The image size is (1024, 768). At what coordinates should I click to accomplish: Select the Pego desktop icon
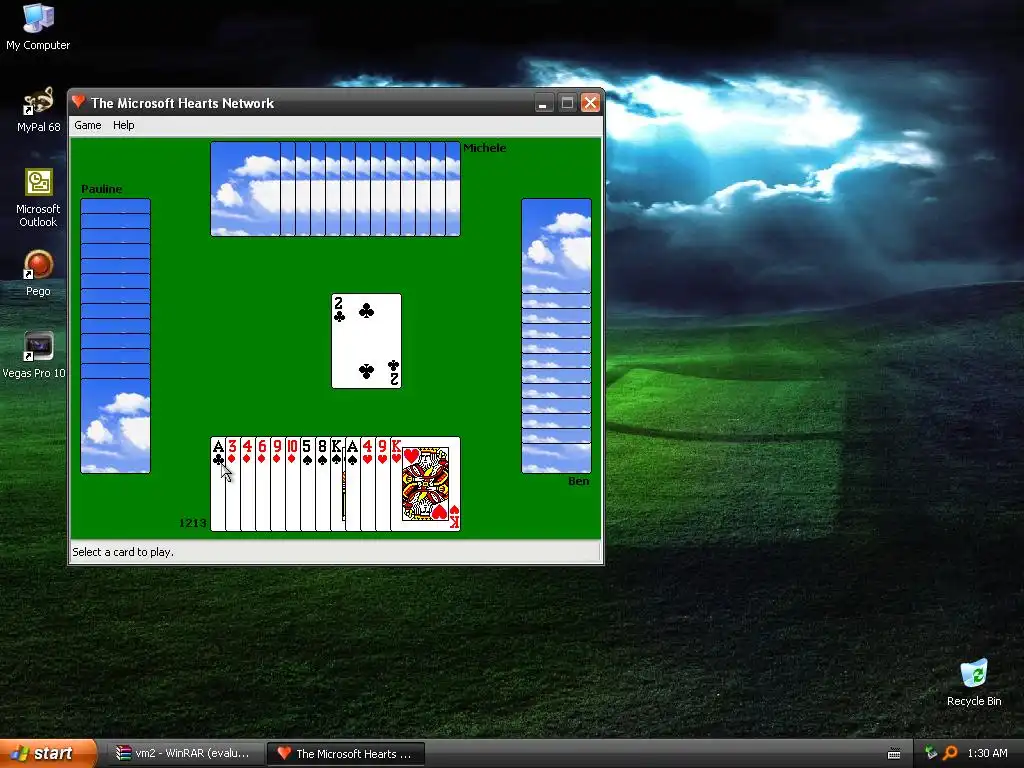pyautogui.click(x=38, y=274)
